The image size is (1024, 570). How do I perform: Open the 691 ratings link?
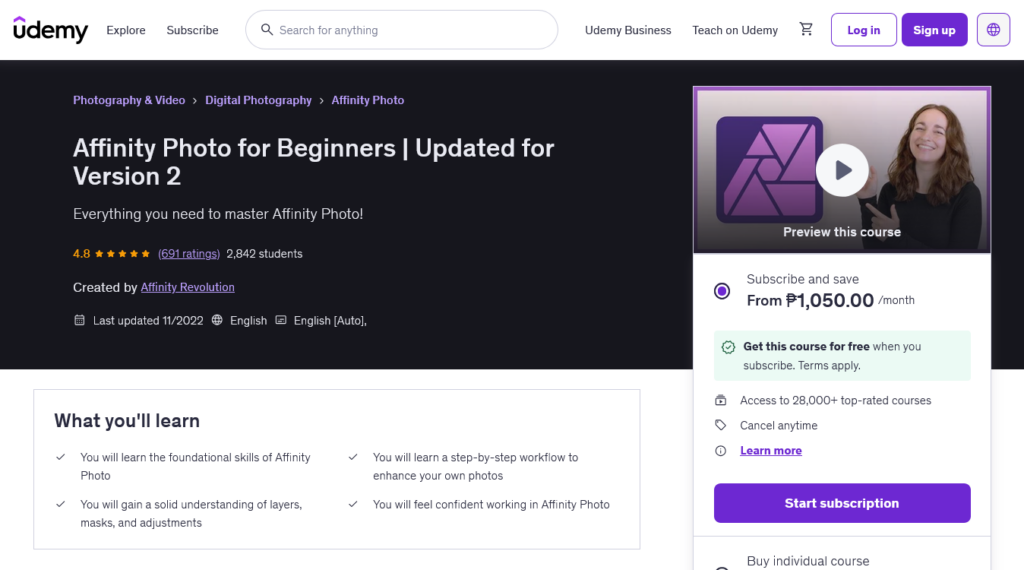pyautogui.click(x=189, y=254)
